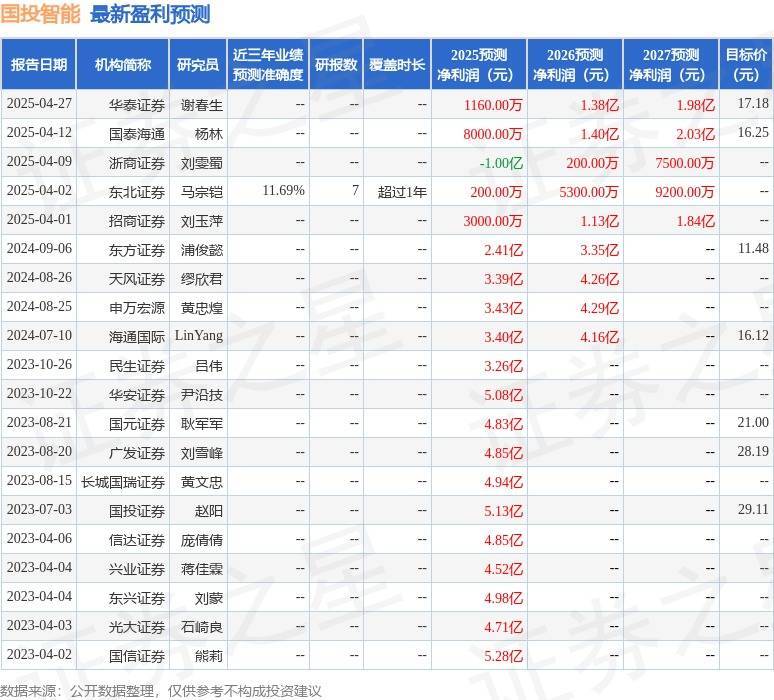This screenshot has height=700, width=774.
Task: Click the 目标价 column header
Action: point(745,65)
